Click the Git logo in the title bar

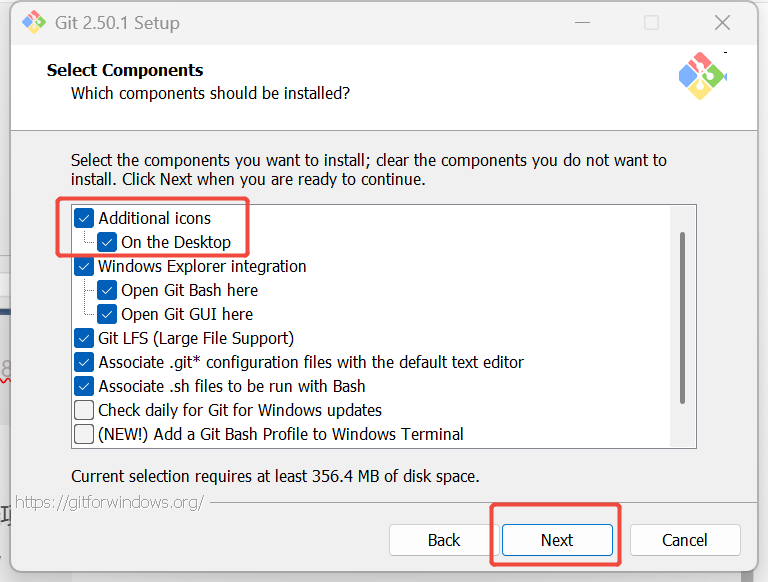(34, 22)
